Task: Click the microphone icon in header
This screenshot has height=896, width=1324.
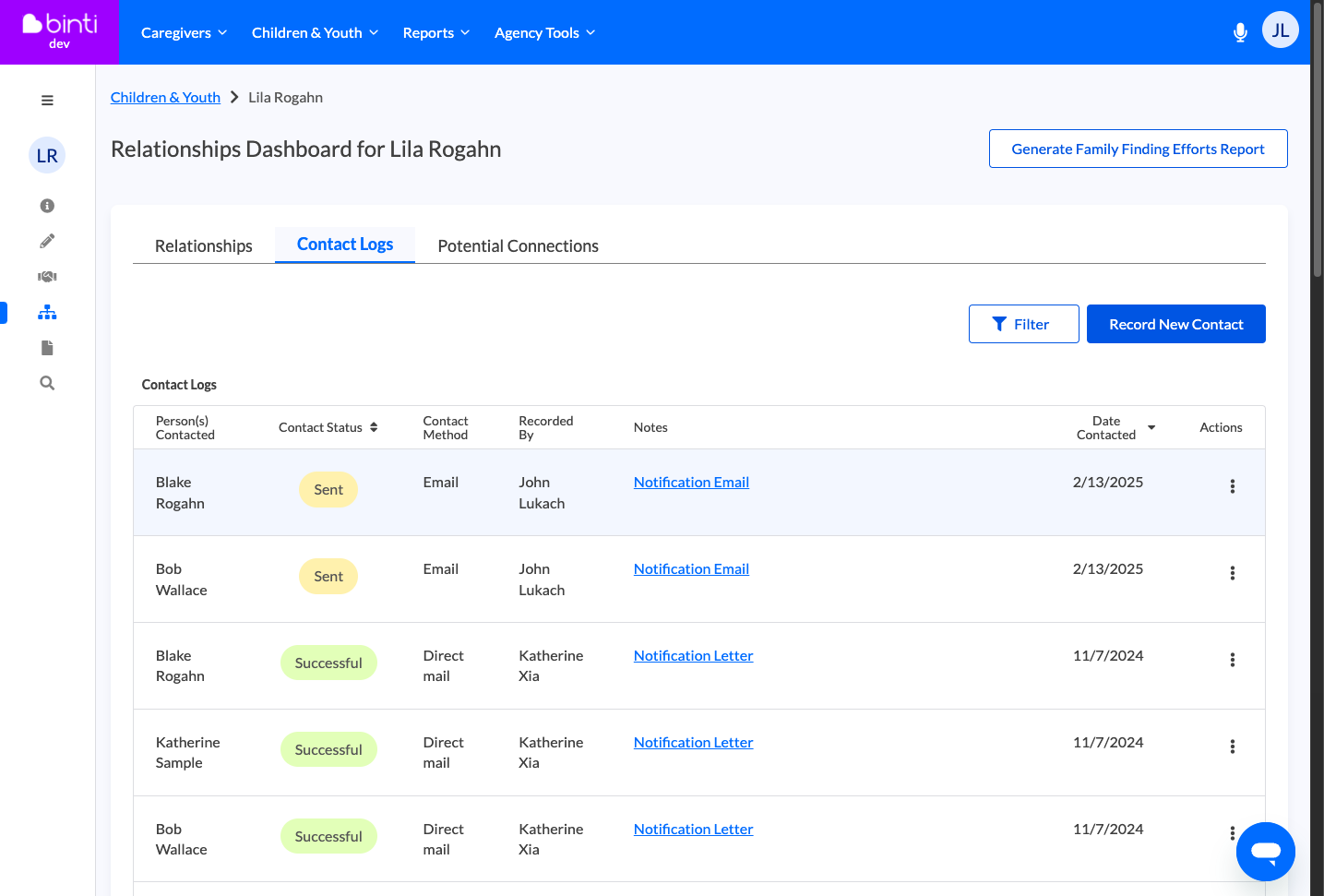Action: click(1240, 33)
